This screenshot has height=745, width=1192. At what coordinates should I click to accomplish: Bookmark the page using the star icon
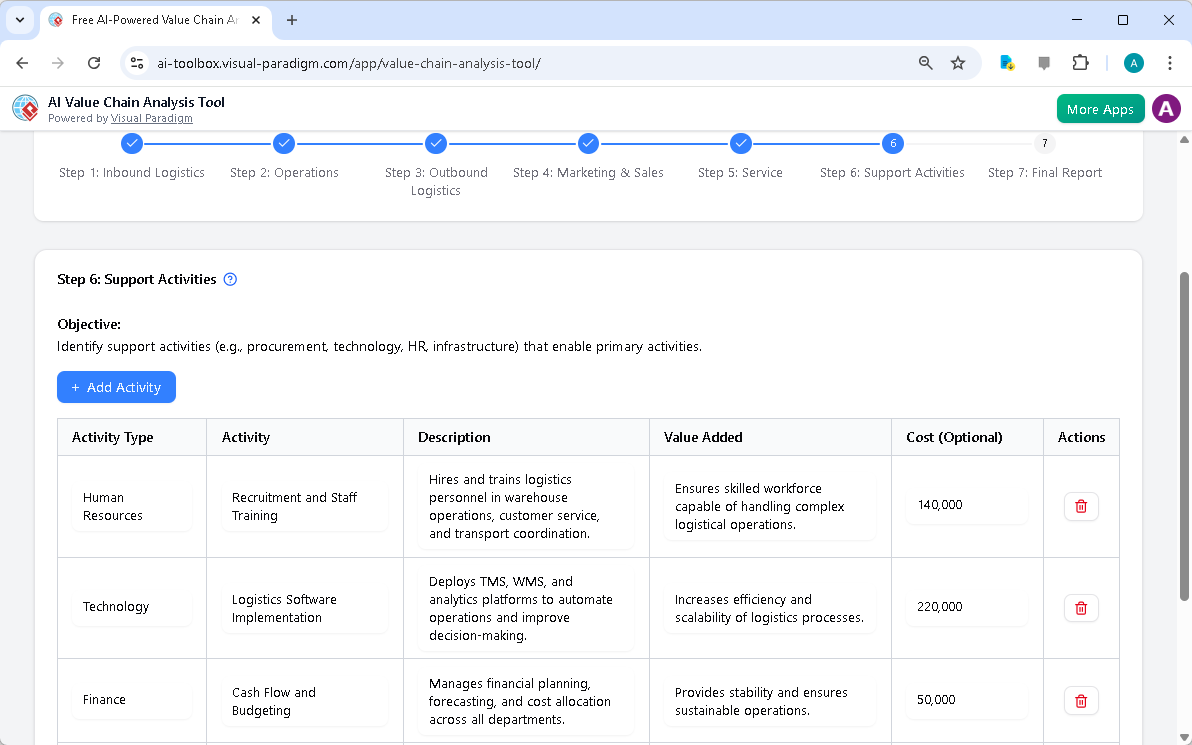(958, 62)
